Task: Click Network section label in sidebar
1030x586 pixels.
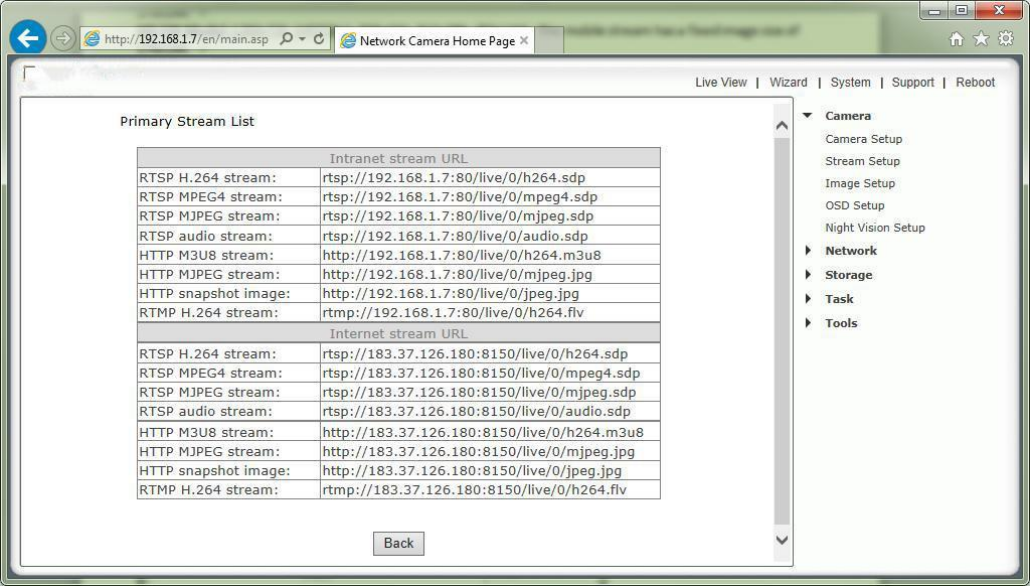Action: (851, 250)
